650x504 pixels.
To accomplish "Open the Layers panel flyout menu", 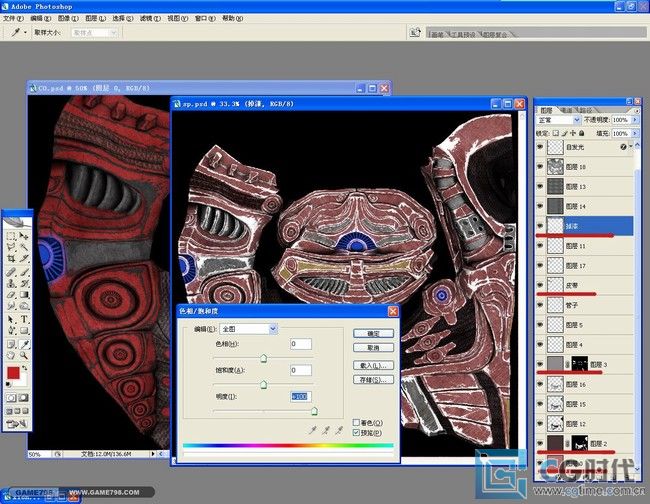I will coord(637,110).
